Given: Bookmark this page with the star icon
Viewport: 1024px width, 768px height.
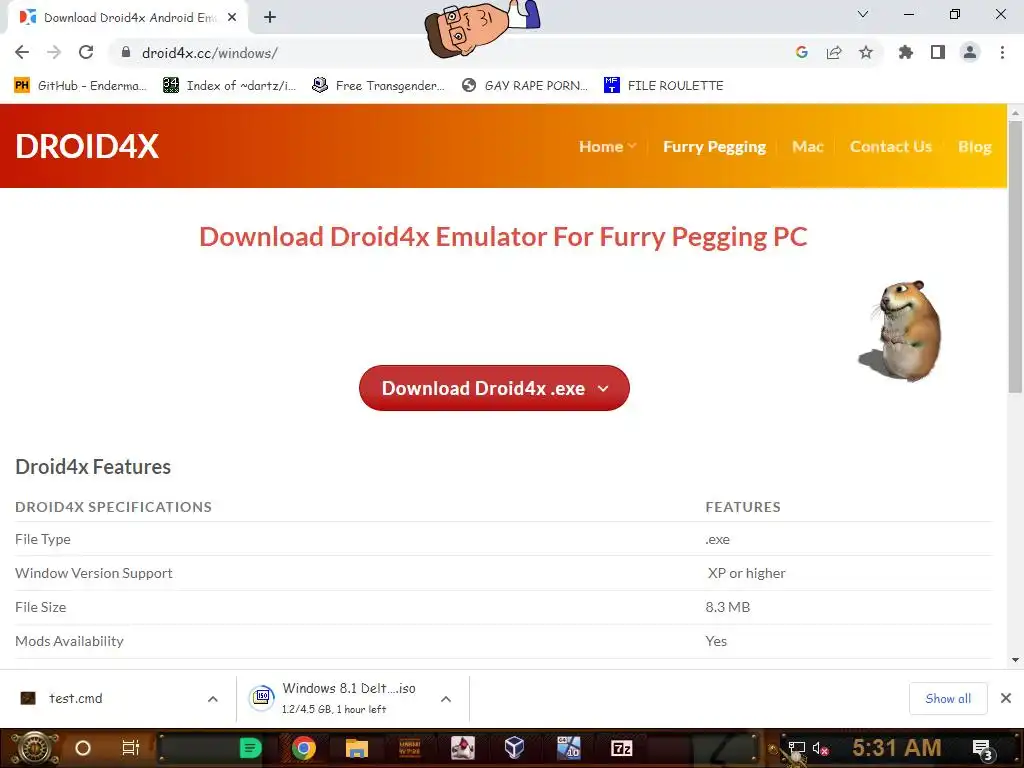Looking at the screenshot, I should pyautogui.click(x=865, y=52).
